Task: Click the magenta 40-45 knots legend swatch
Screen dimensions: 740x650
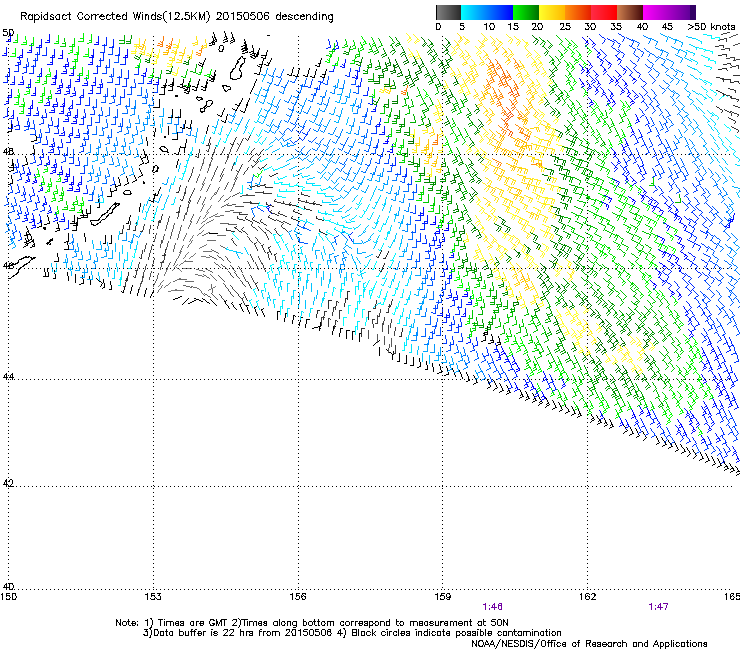Action: click(656, 12)
